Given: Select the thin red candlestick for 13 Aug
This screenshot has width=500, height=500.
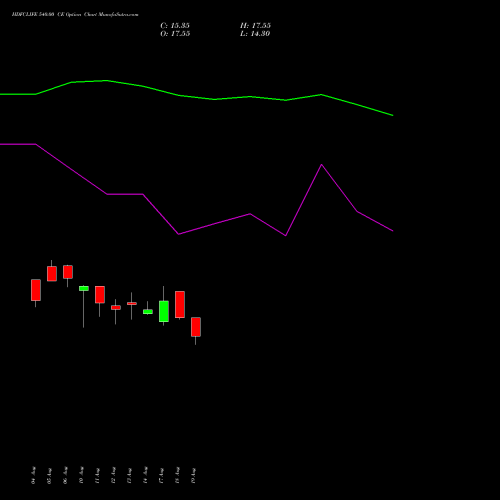Looking at the screenshot, I should pyautogui.click(x=132, y=303).
